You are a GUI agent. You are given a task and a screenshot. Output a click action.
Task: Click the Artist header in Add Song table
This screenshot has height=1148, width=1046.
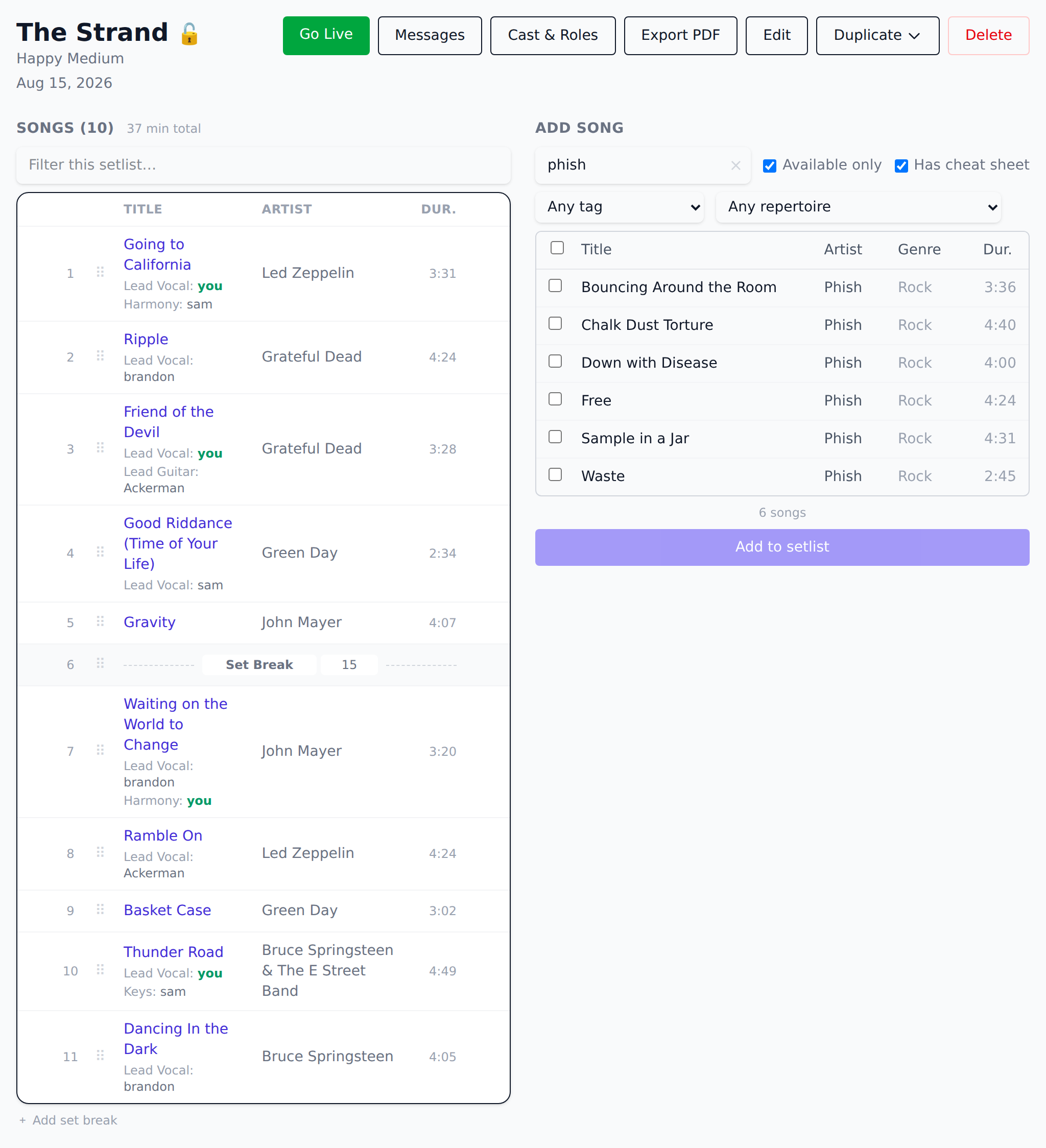843,249
